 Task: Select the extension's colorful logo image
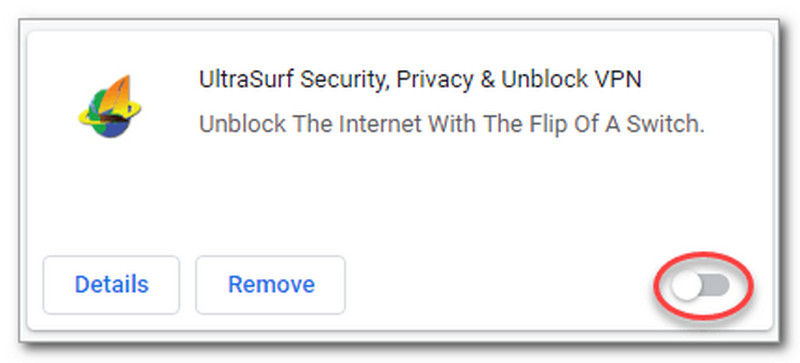pos(110,107)
